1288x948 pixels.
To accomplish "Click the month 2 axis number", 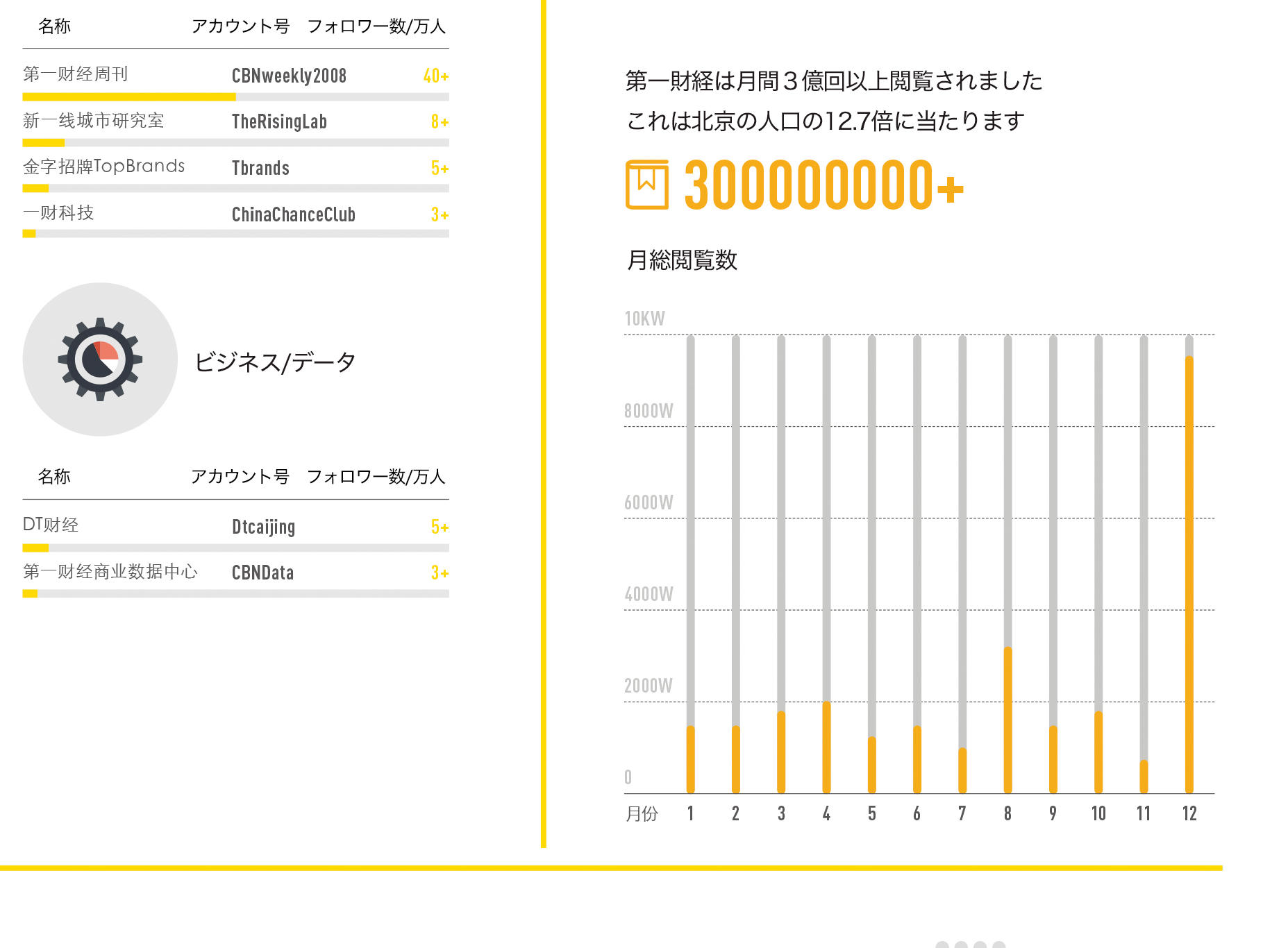I will point(735,813).
